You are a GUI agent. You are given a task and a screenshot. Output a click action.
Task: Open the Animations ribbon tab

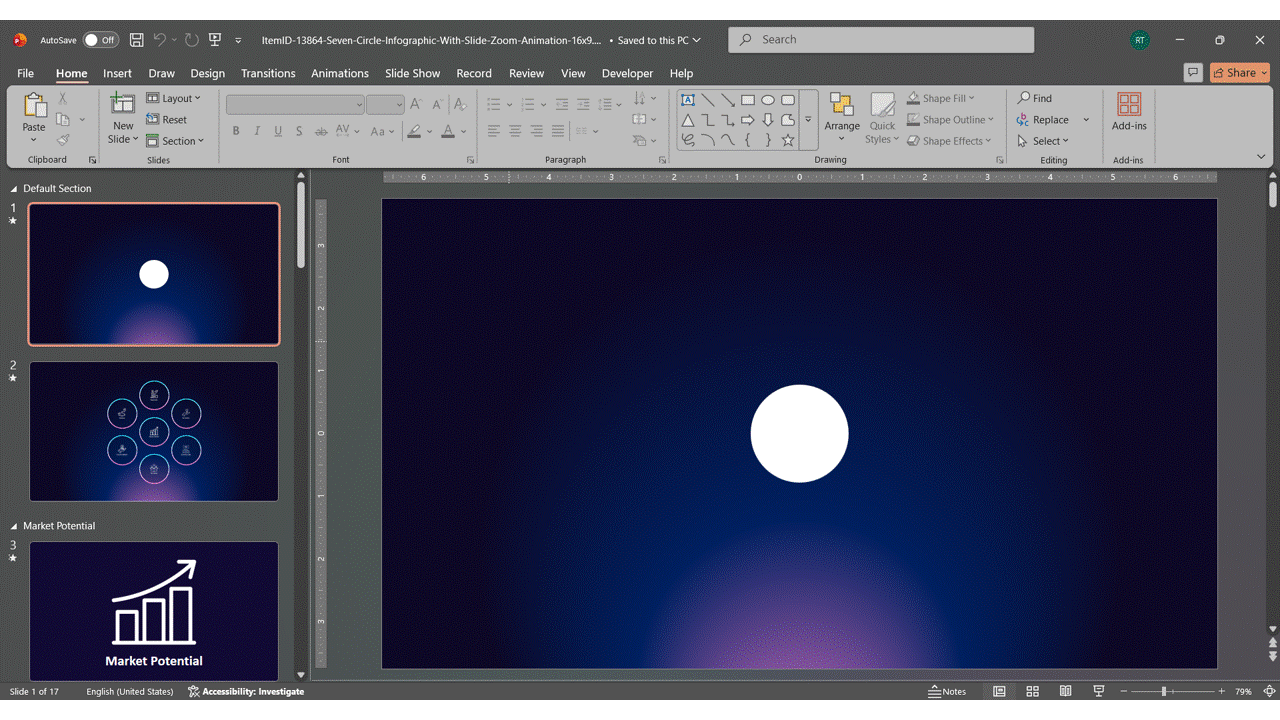[340, 73]
